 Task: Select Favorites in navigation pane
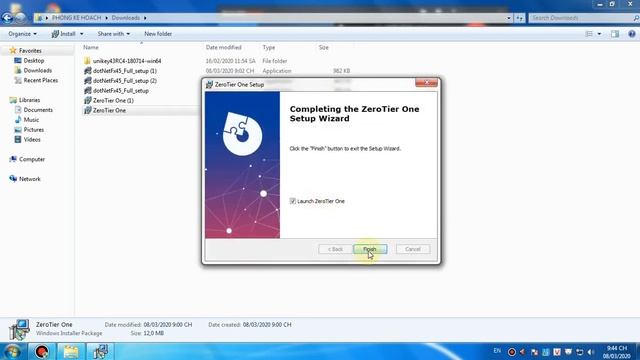[x=30, y=51]
